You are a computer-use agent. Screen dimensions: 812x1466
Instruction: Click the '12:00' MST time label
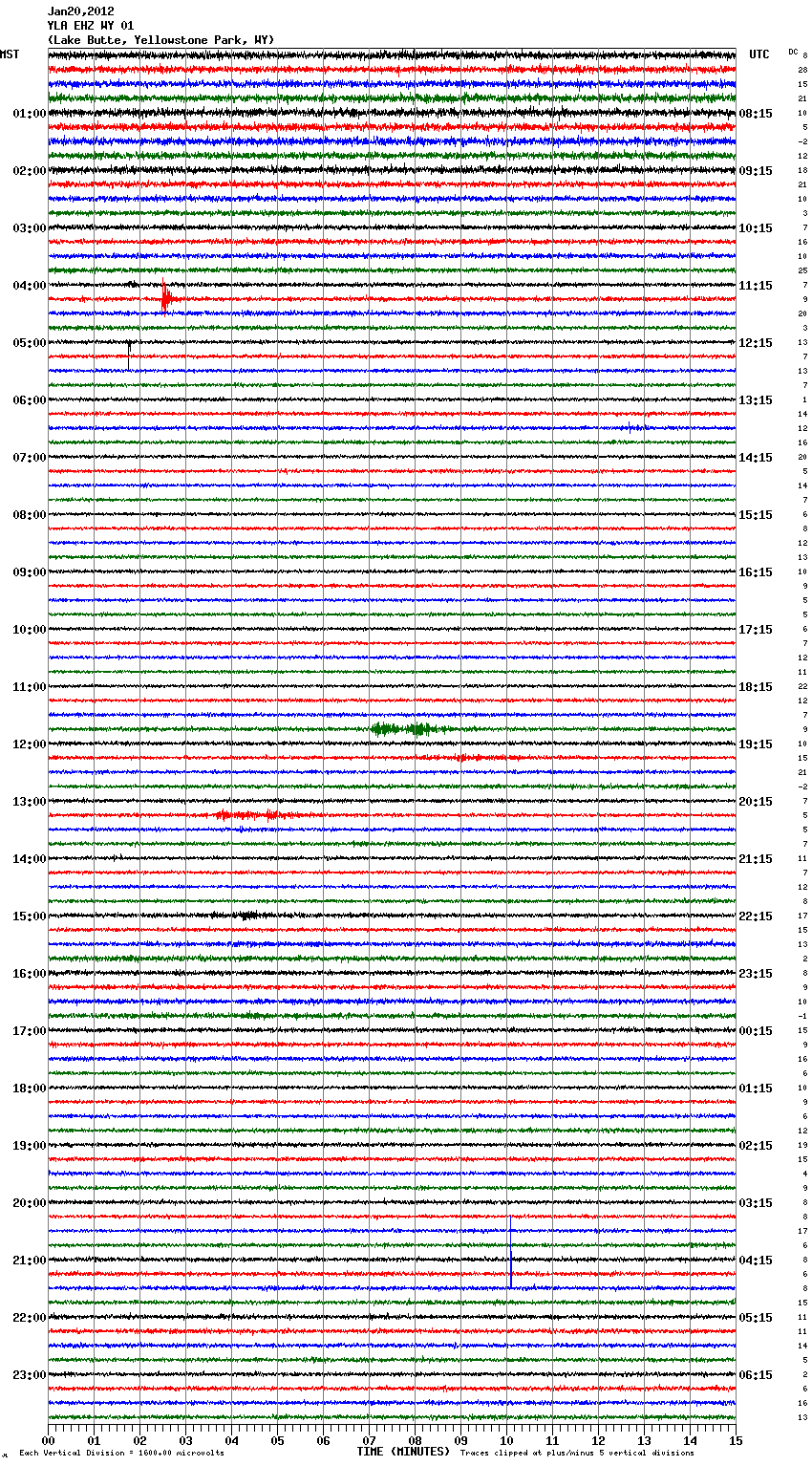(30, 744)
